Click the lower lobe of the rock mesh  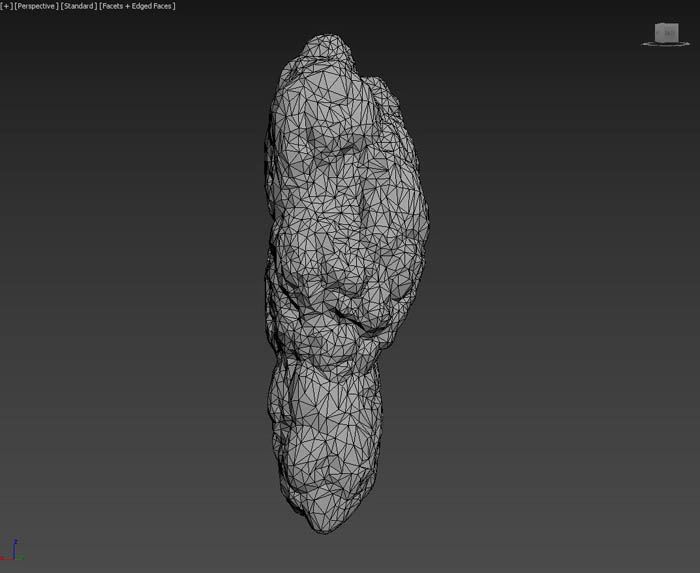point(325,430)
